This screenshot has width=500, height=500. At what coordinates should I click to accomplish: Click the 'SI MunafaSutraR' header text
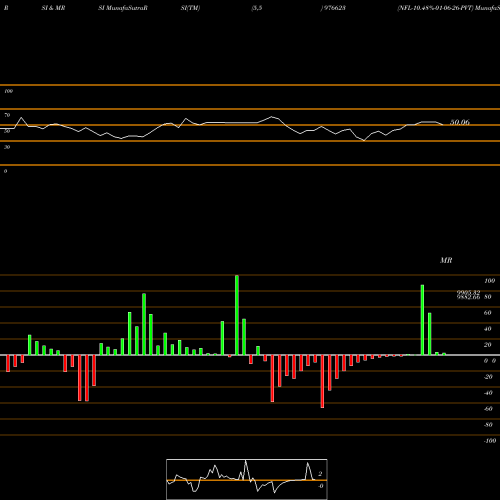click(x=123, y=8)
